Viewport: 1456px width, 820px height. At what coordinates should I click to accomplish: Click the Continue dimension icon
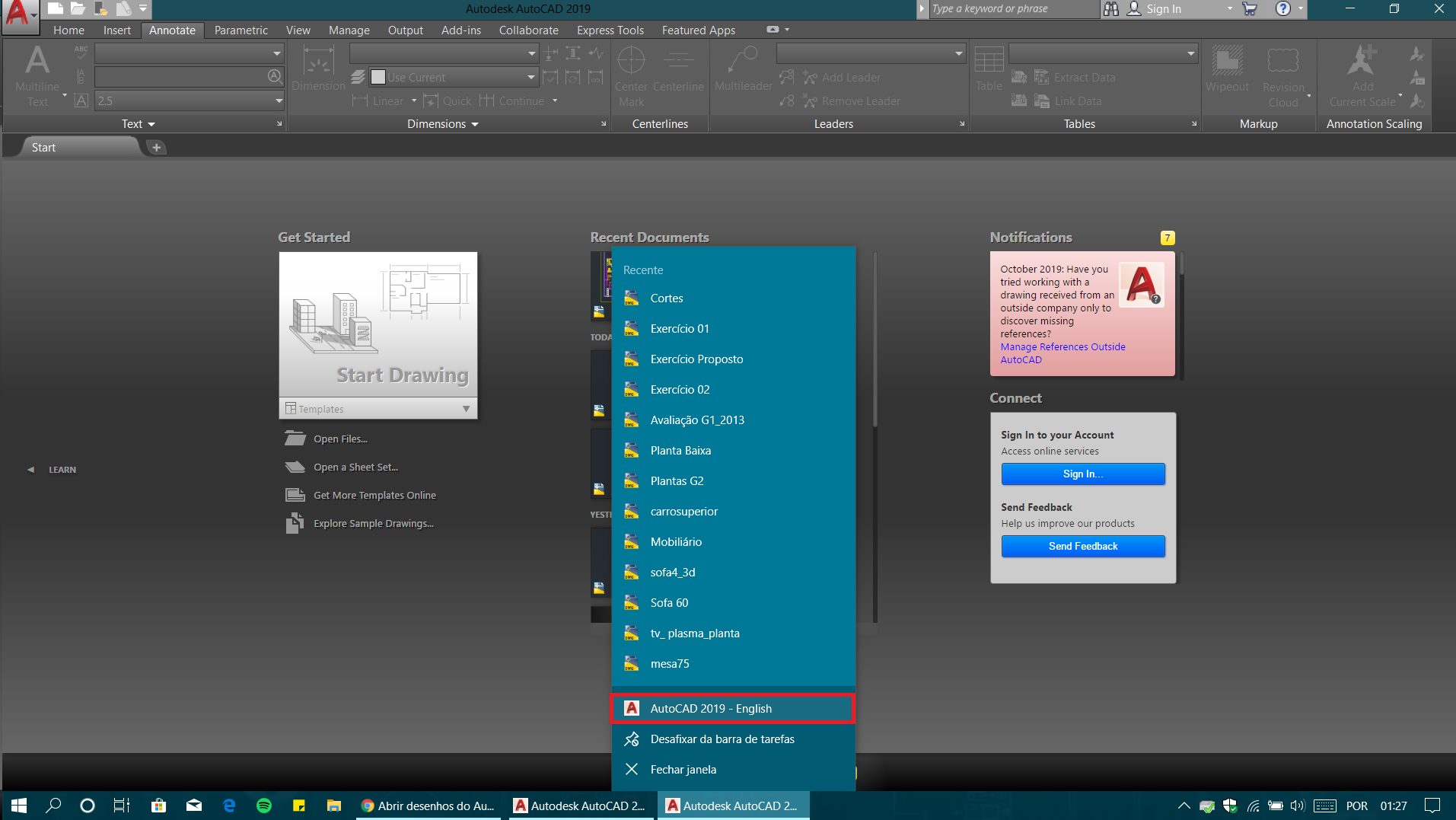point(487,101)
